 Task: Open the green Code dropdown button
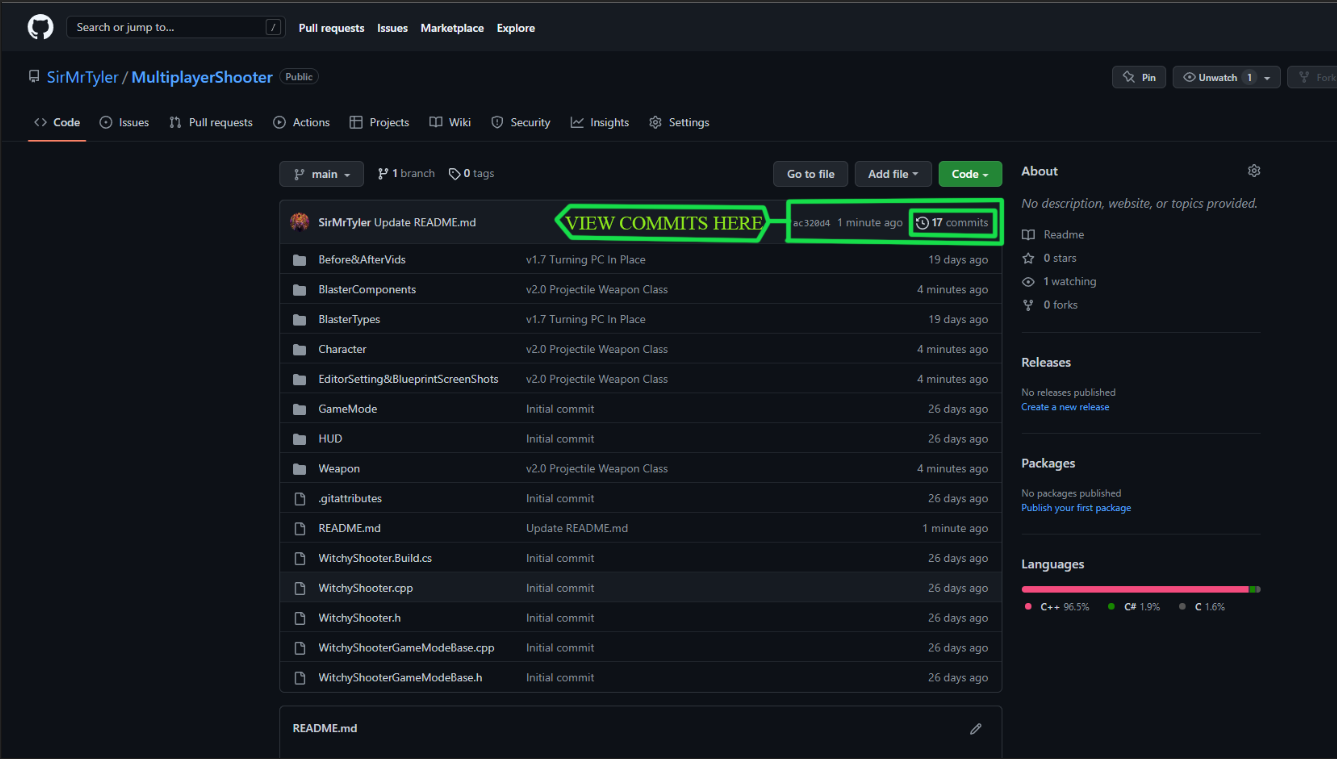[x=970, y=174]
